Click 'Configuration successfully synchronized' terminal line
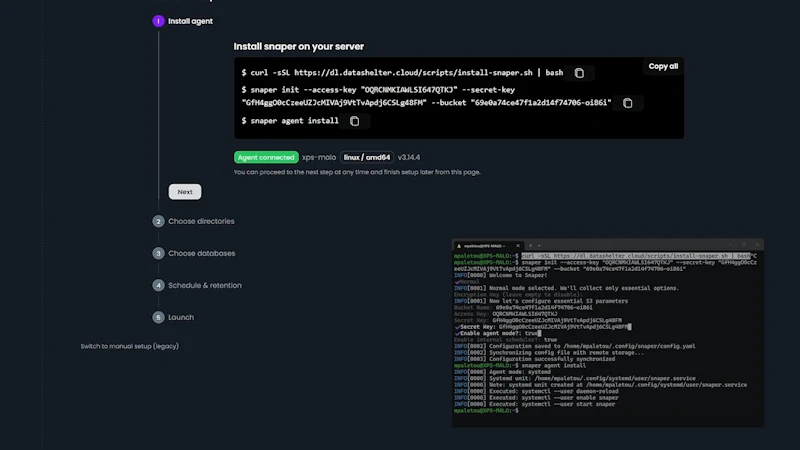This screenshot has width=800, height=450. 534,359
